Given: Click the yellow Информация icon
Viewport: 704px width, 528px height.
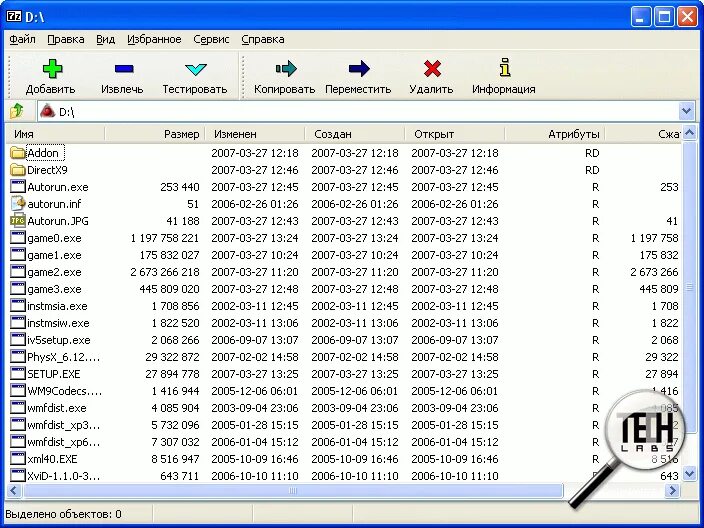Looking at the screenshot, I should point(505,68).
